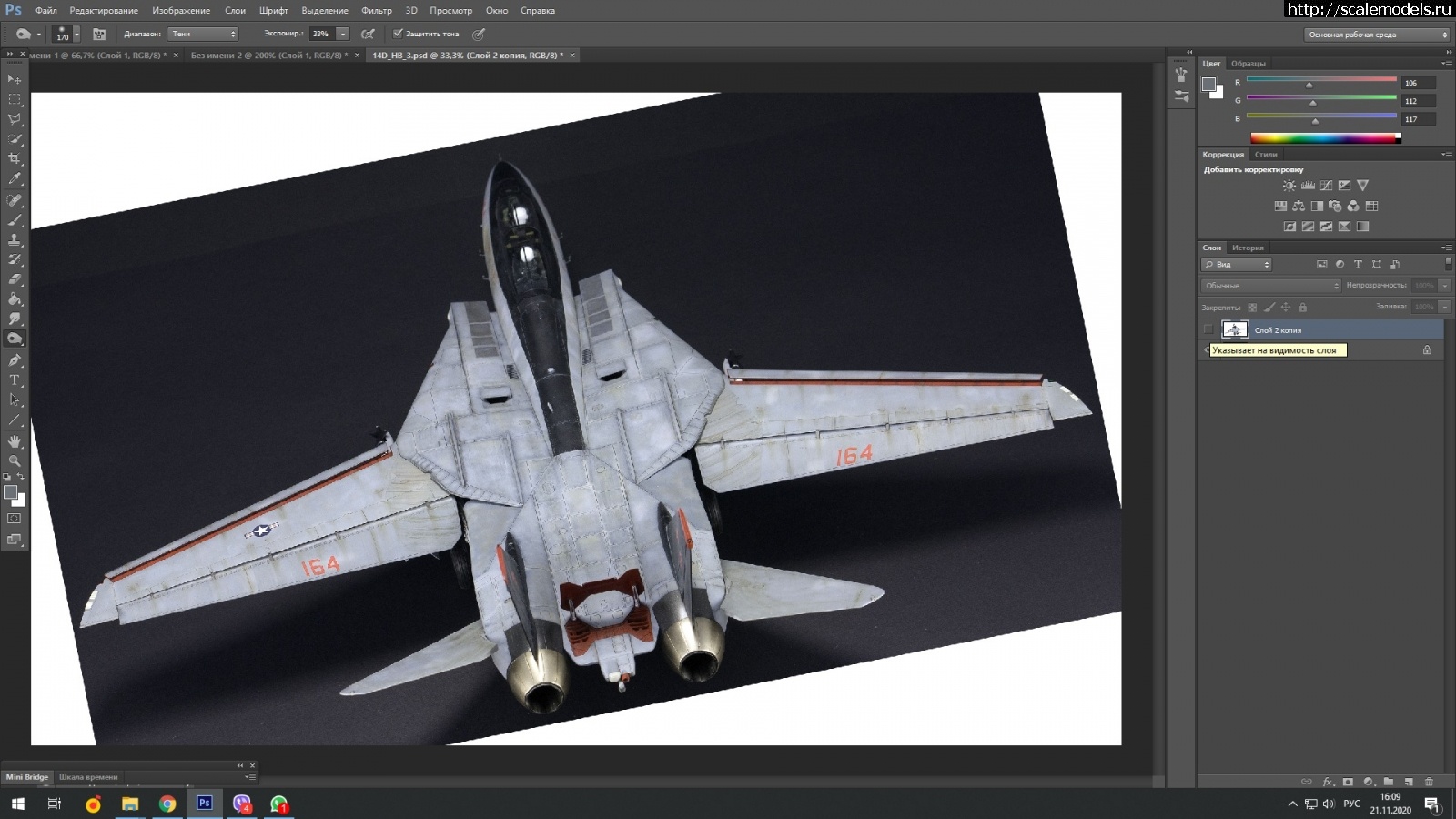Toggle 'Защитить тона' checkbox
The height and width of the screenshot is (819, 1456).
[398, 34]
